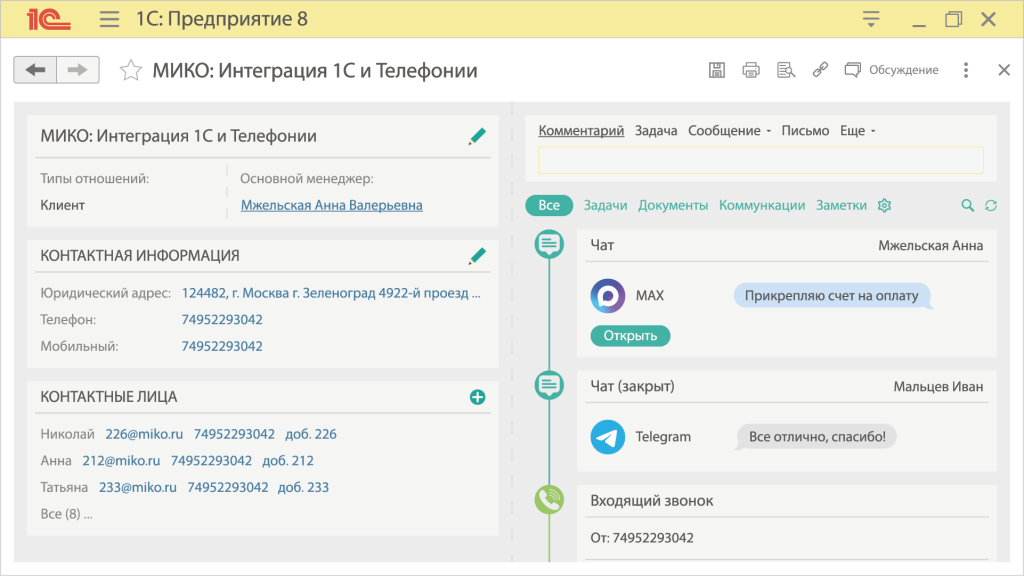Add a contact person with plus icon
Image resolution: width=1024 pixels, height=576 pixels.
coord(477,397)
